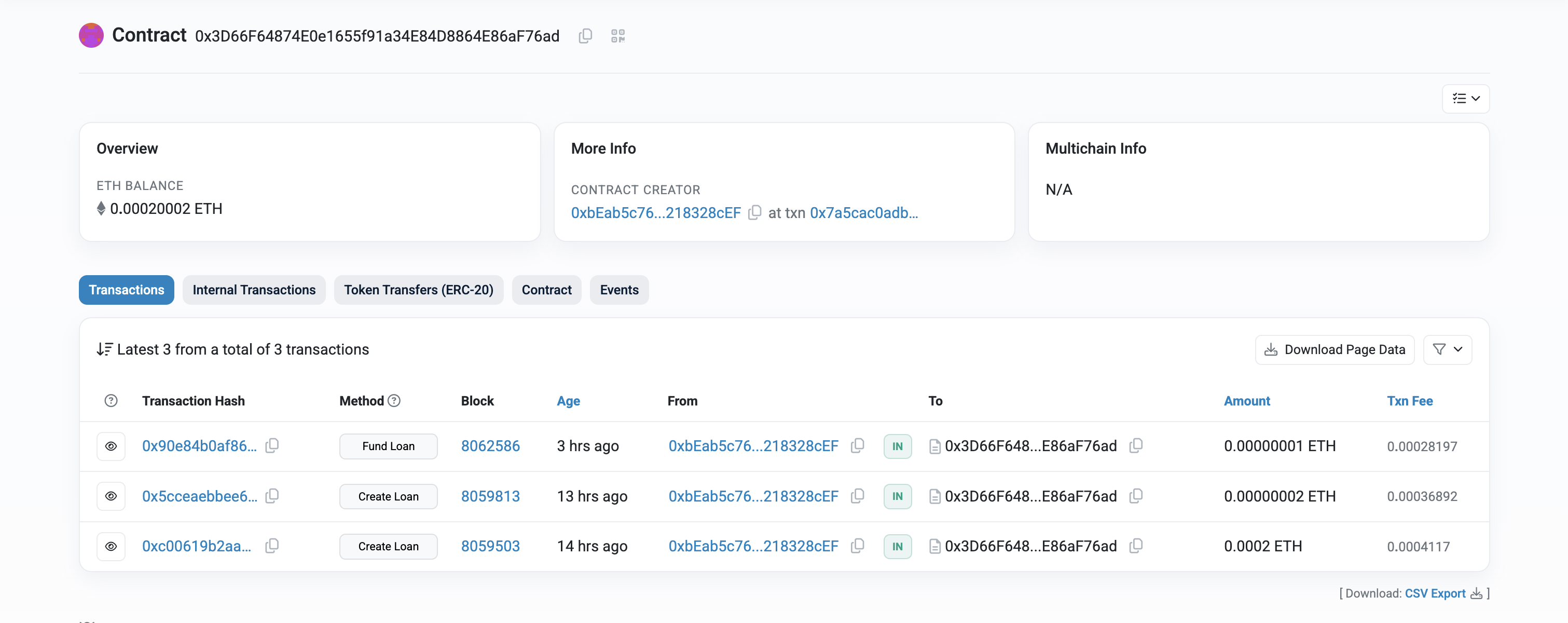The width and height of the screenshot is (1568, 623).
Task: Click Download Page Data button
Action: 1335,349
